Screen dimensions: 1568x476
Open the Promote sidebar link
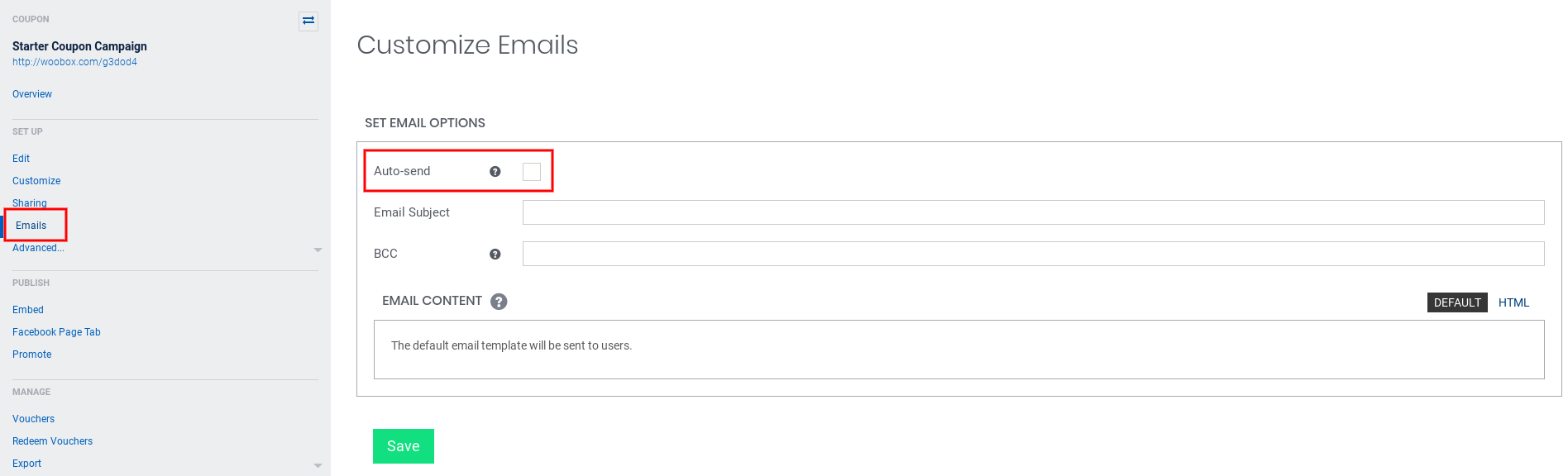tap(32, 355)
